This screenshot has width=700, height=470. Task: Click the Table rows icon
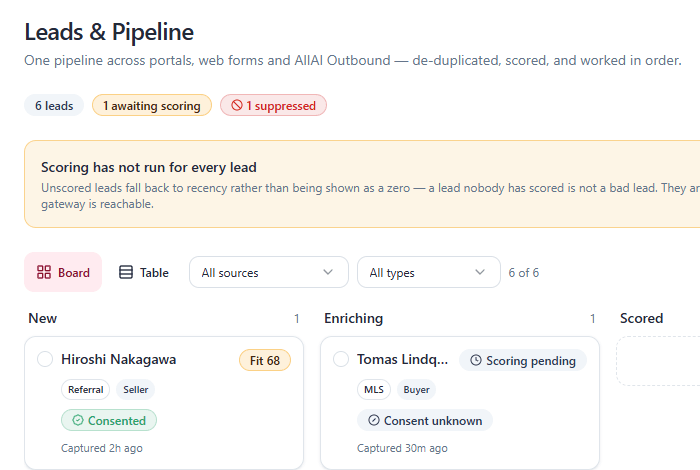126,272
